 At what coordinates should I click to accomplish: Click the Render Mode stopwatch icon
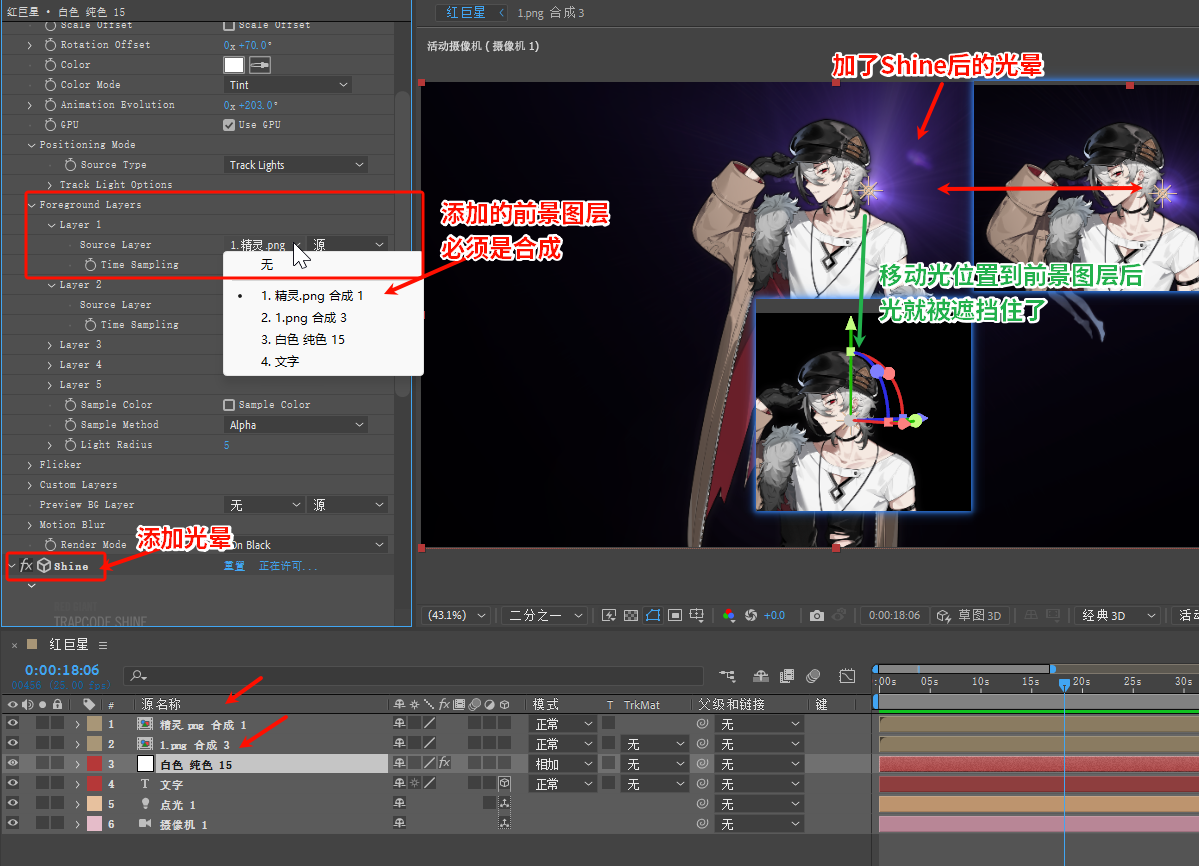point(50,545)
